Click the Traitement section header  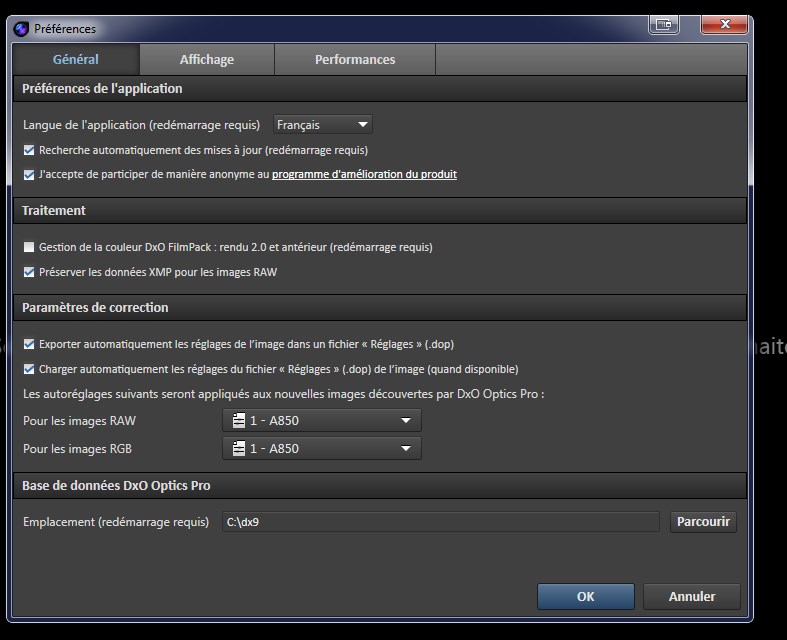pyautogui.click(x=380, y=210)
